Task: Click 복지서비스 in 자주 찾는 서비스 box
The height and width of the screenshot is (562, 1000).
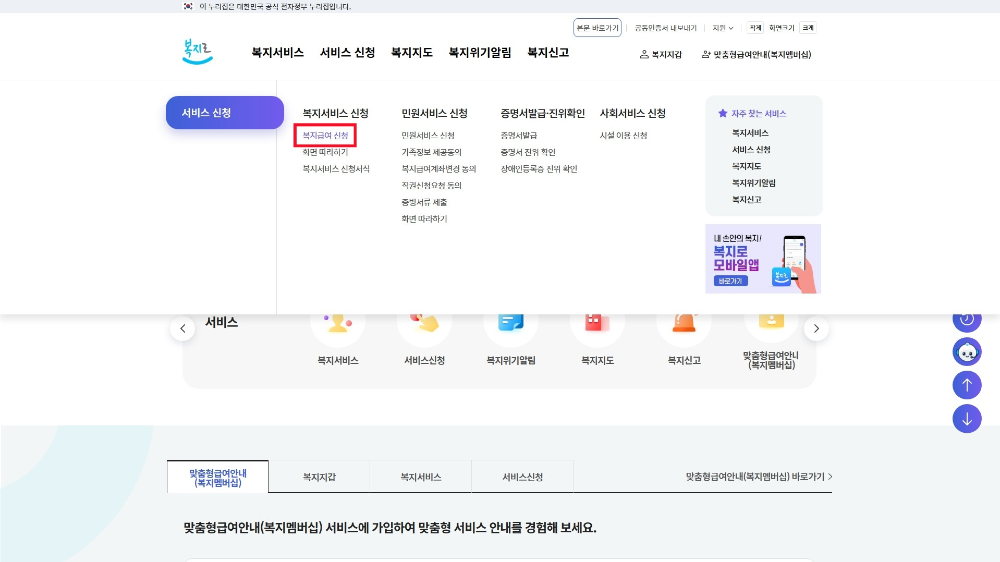Action: click(750, 133)
